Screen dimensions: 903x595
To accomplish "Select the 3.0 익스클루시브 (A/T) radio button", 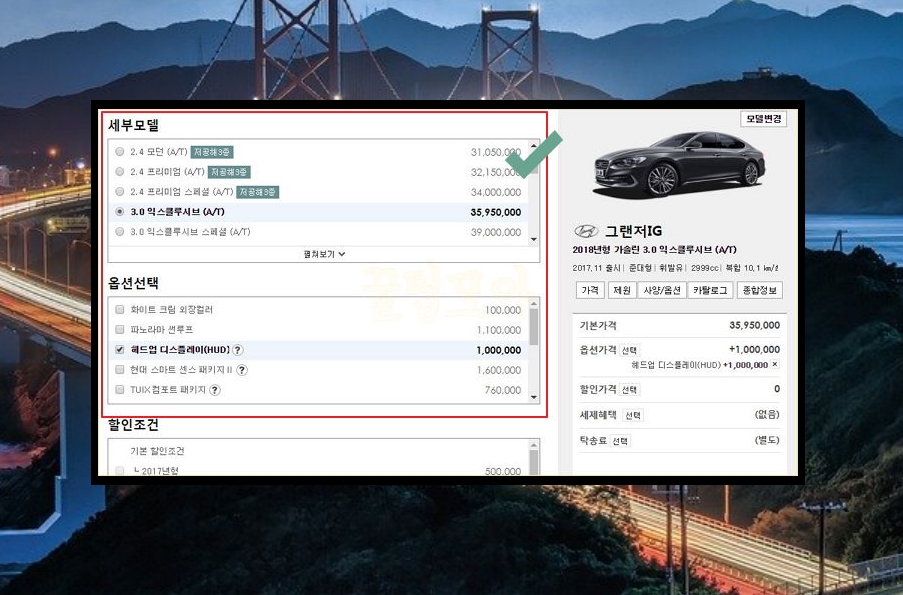I will click(120, 211).
